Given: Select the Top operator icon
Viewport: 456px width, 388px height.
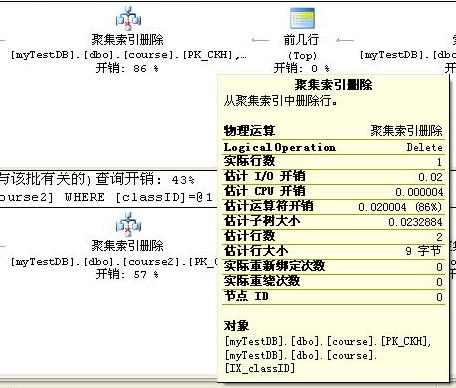Looking at the screenshot, I should tap(302, 18).
